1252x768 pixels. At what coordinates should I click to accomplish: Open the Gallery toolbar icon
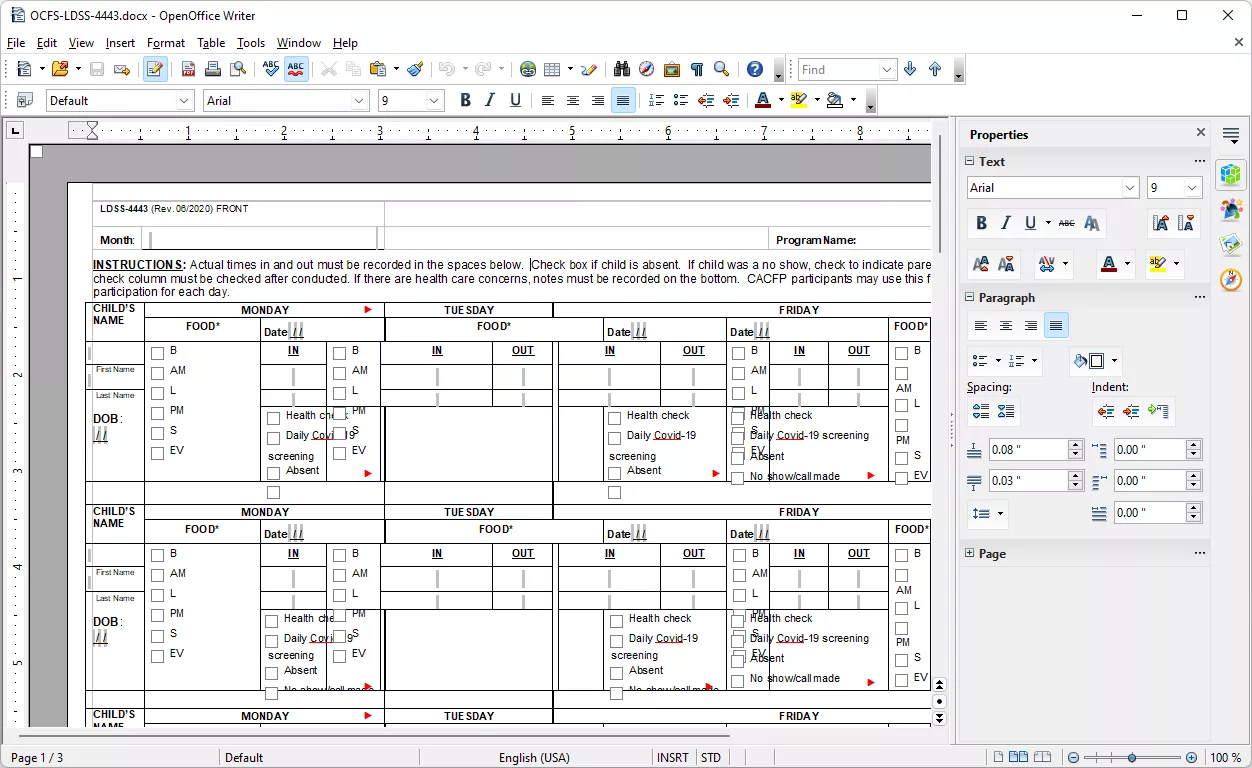tap(672, 69)
